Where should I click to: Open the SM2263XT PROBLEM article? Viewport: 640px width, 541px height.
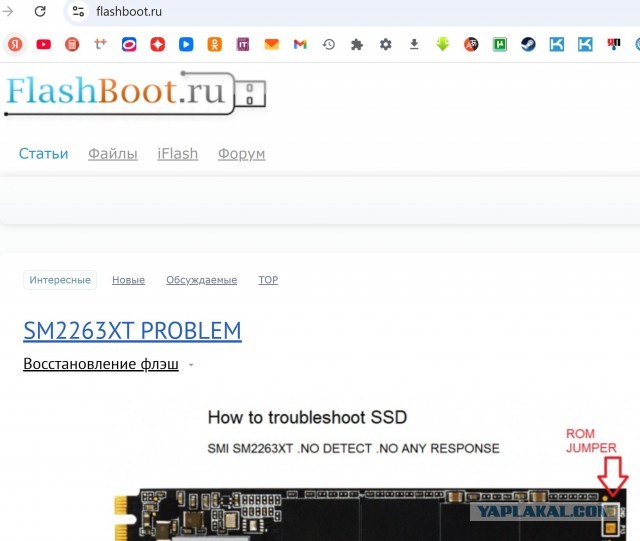[132, 330]
